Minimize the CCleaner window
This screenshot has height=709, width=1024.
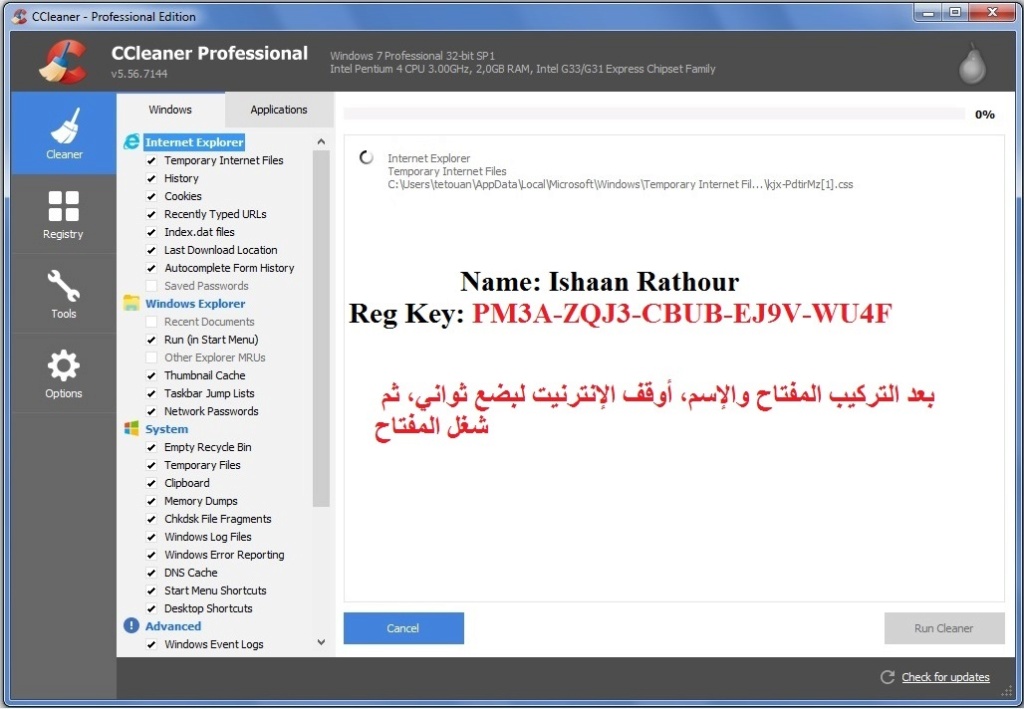tap(927, 12)
